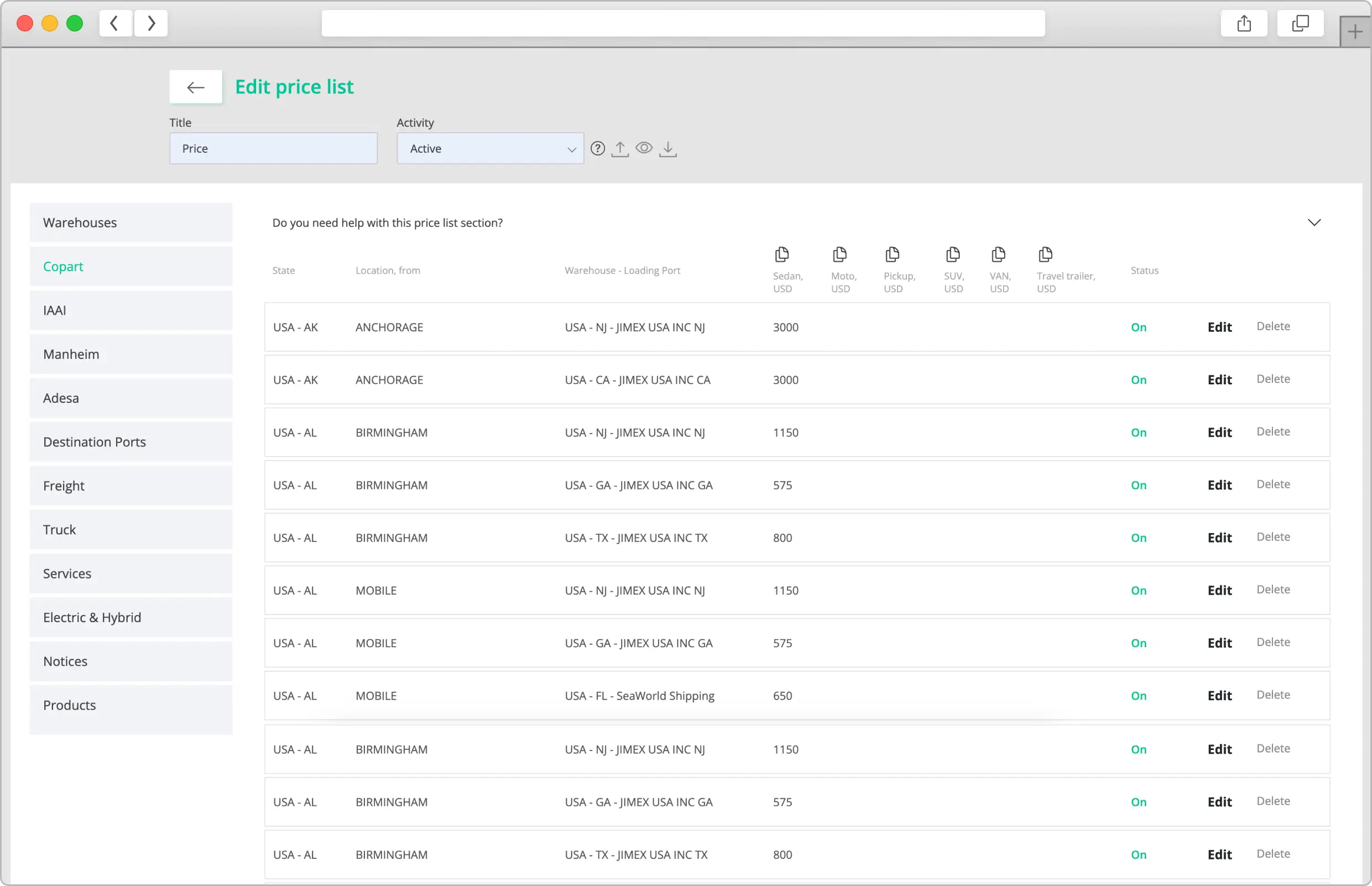Open the help question mark icon
Screen dimensions: 1372x886
coord(598,149)
